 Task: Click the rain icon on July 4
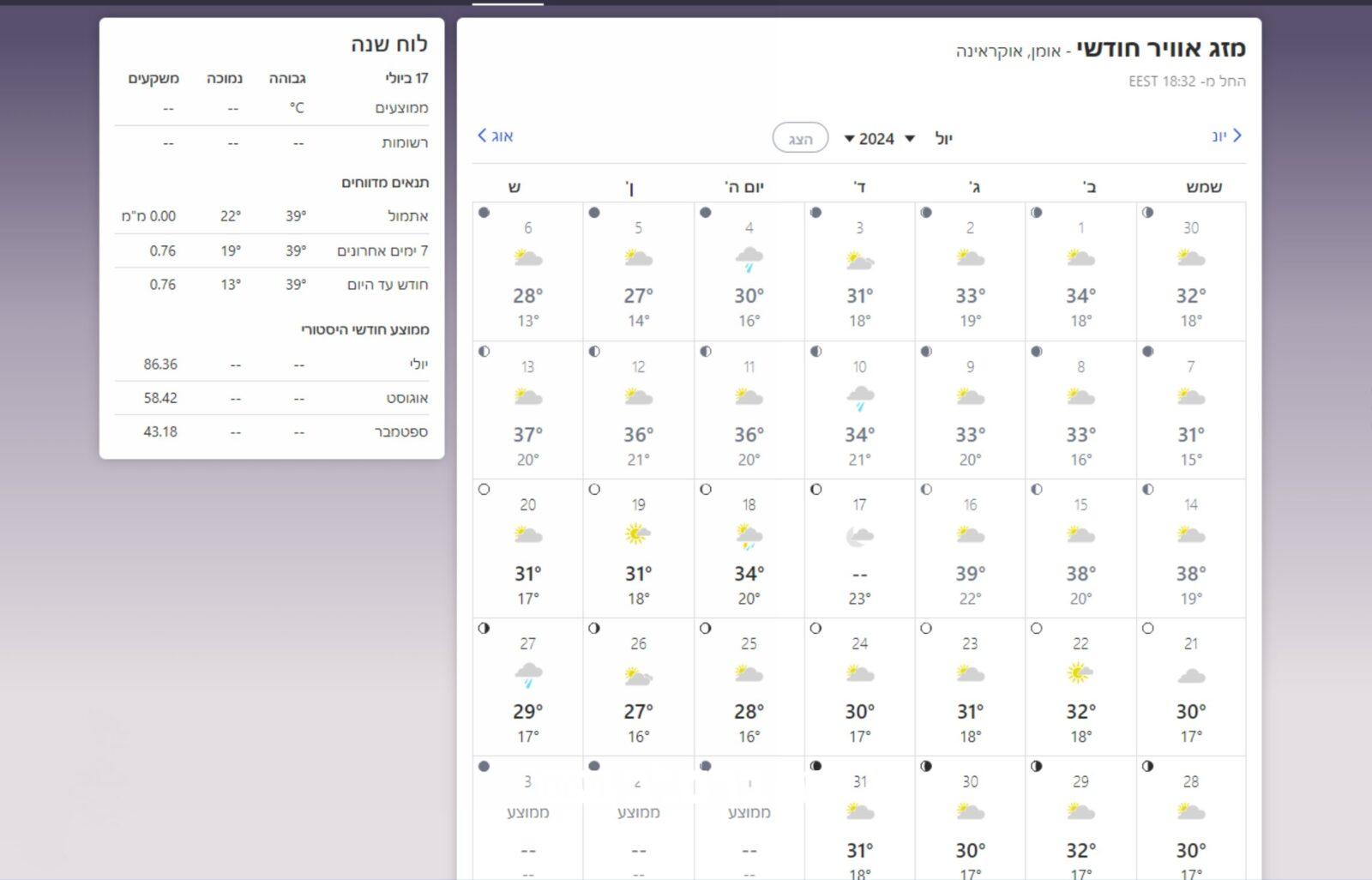749,258
